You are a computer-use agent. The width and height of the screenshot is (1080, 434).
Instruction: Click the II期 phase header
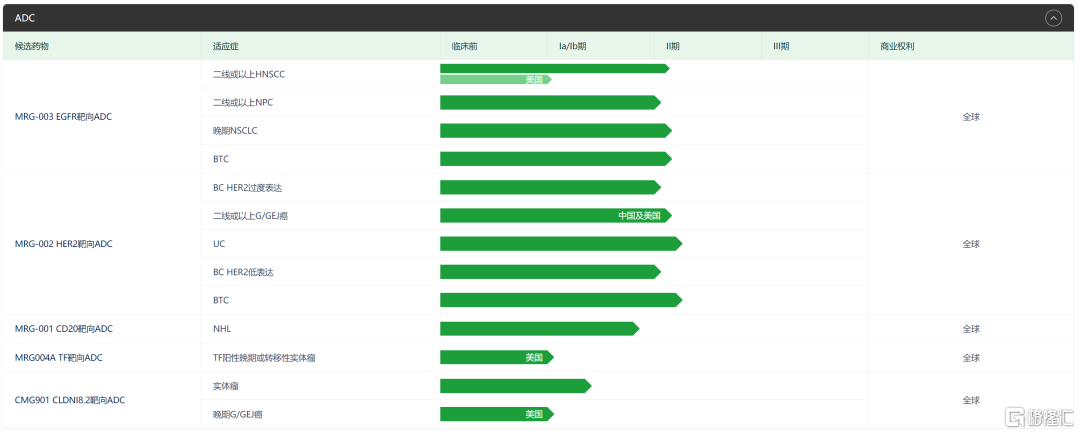673,46
